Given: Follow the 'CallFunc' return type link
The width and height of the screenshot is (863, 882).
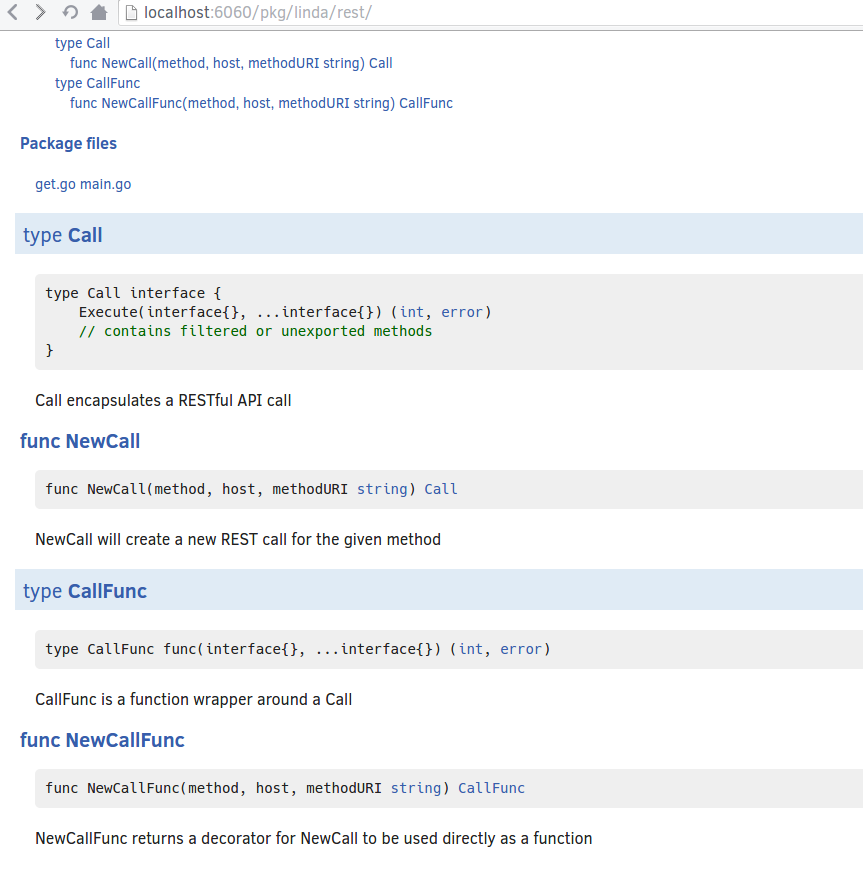Looking at the screenshot, I should point(492,789).
